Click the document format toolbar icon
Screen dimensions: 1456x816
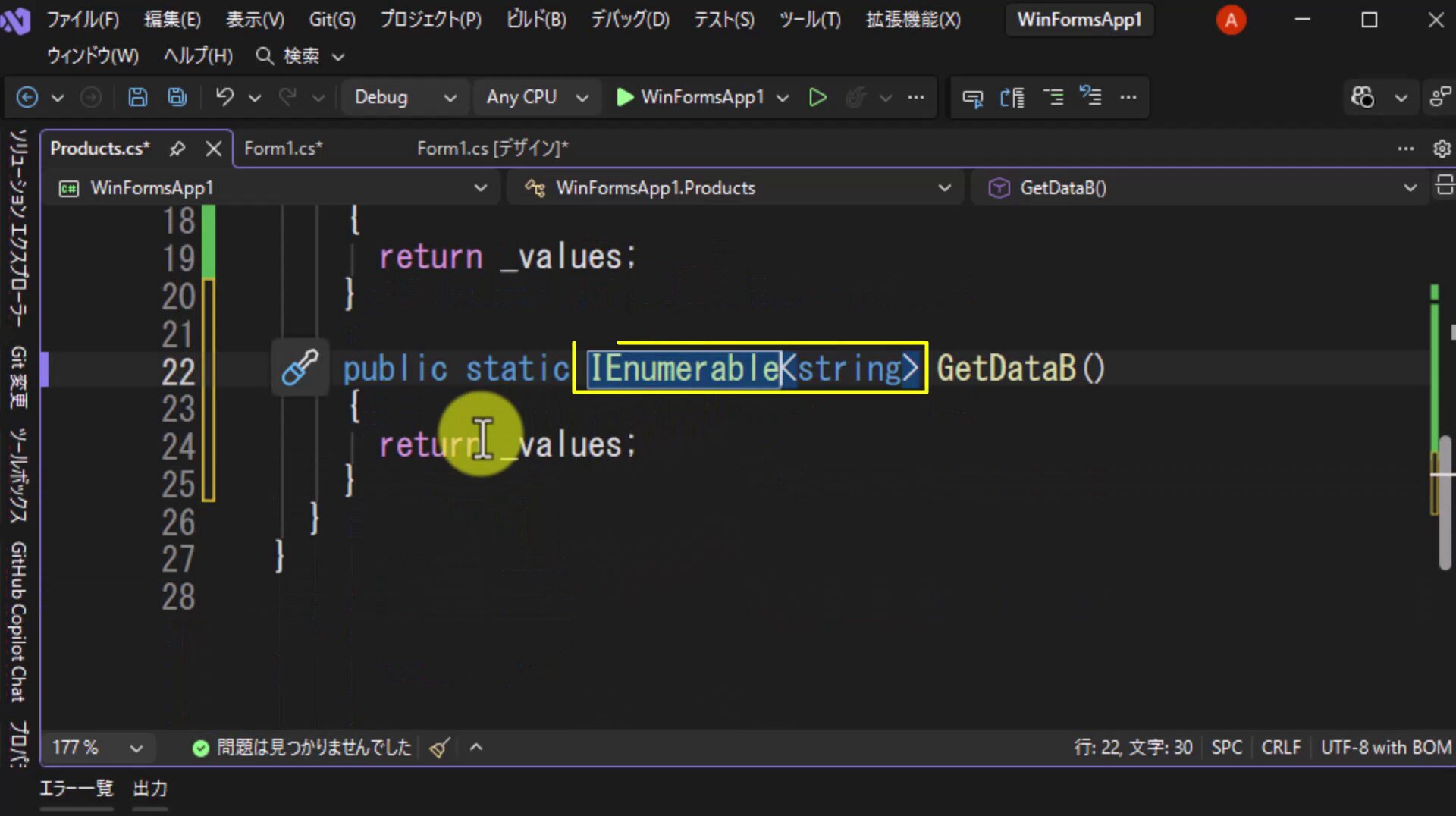point(1012,97)
